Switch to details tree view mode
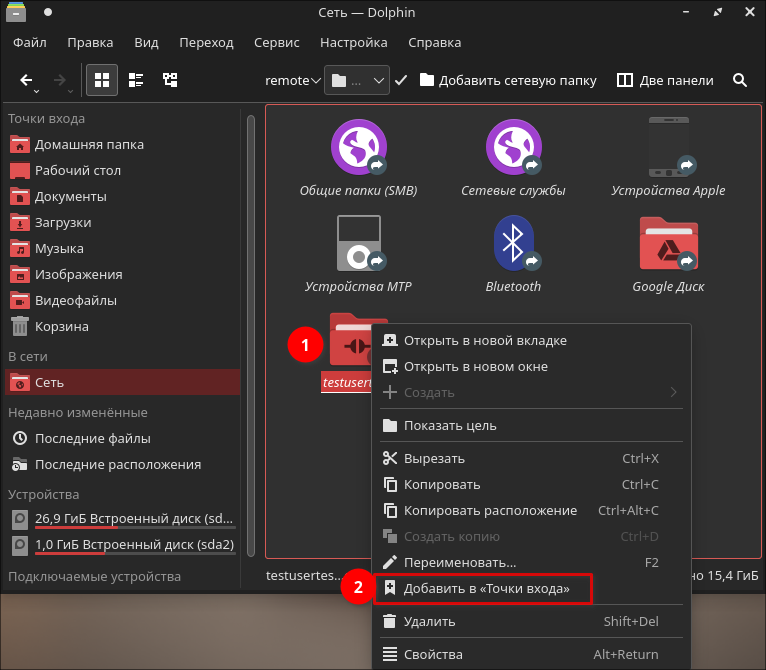Screen dimensions: 766x670 point(170,80)
